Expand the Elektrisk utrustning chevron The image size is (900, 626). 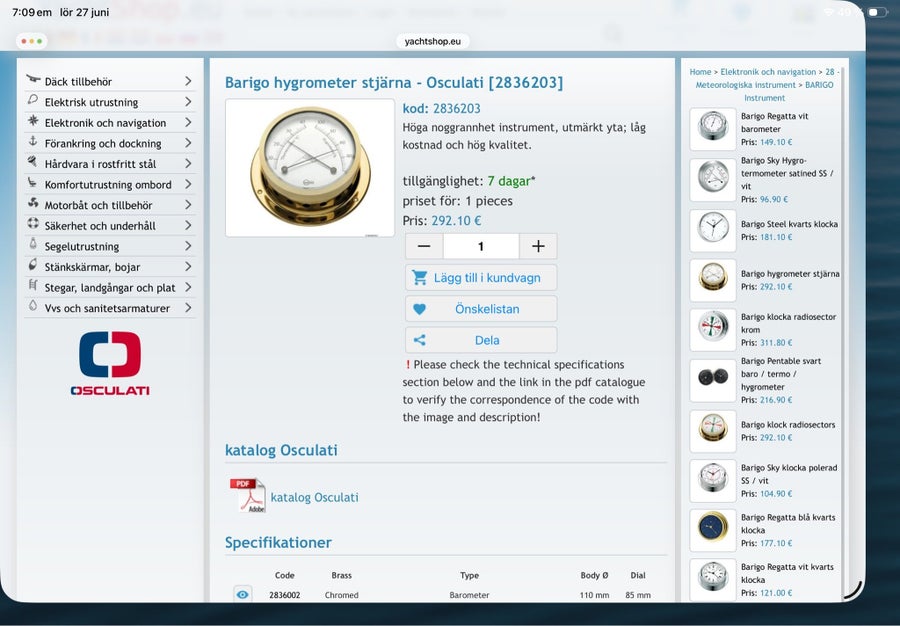188,102
